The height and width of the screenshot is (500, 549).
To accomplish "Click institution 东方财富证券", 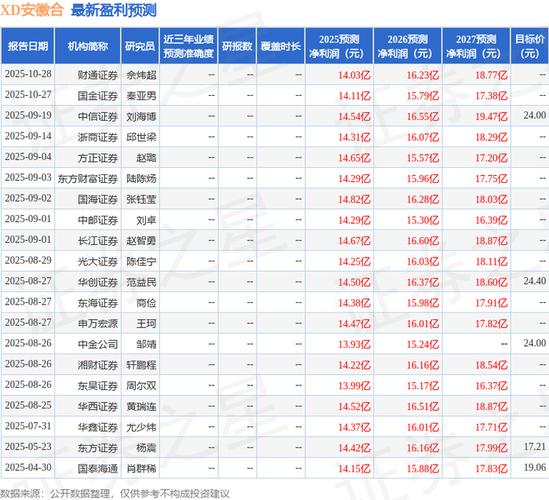I will click(88, 179).
